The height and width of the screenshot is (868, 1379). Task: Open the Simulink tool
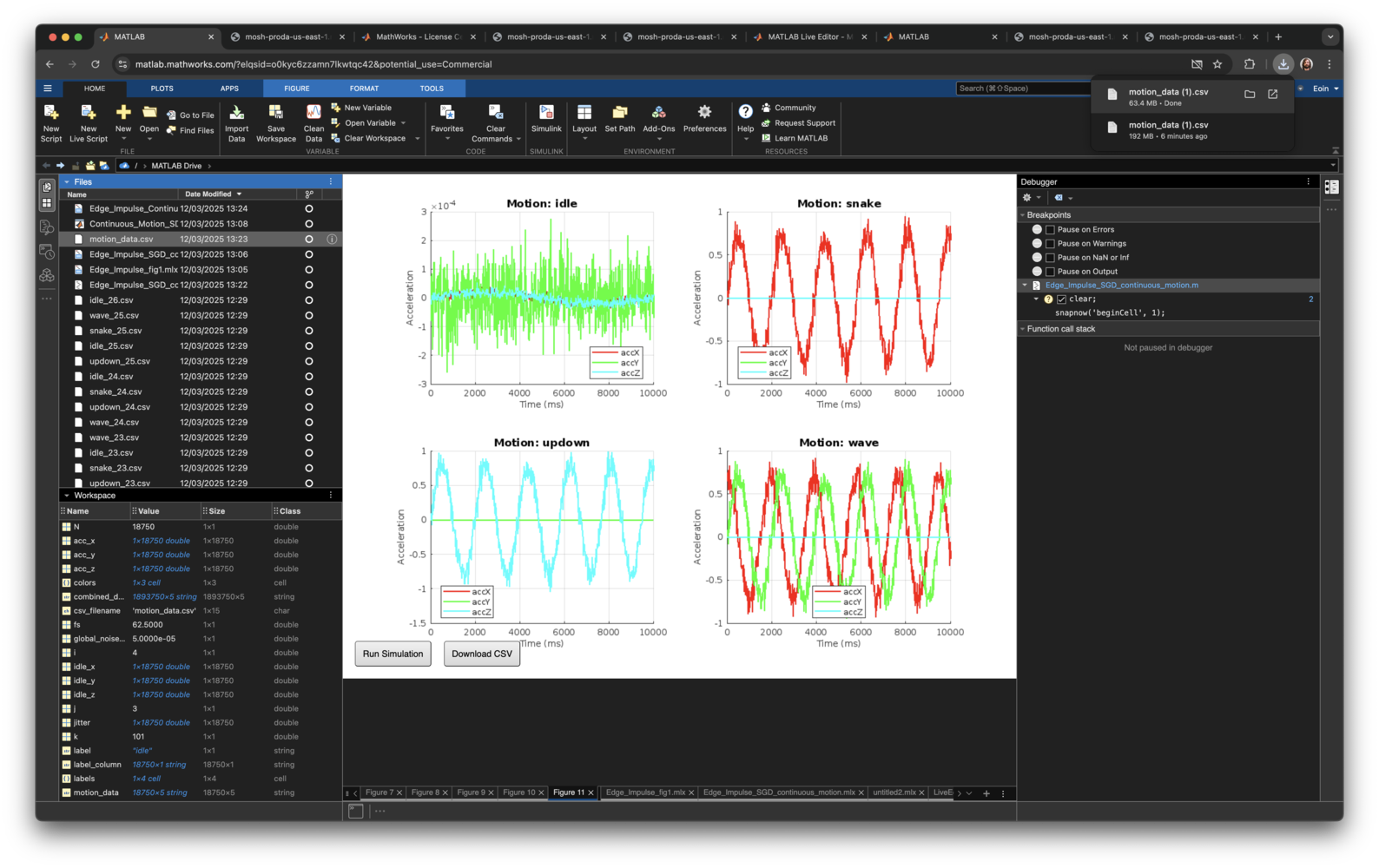[x=546, y=113]
